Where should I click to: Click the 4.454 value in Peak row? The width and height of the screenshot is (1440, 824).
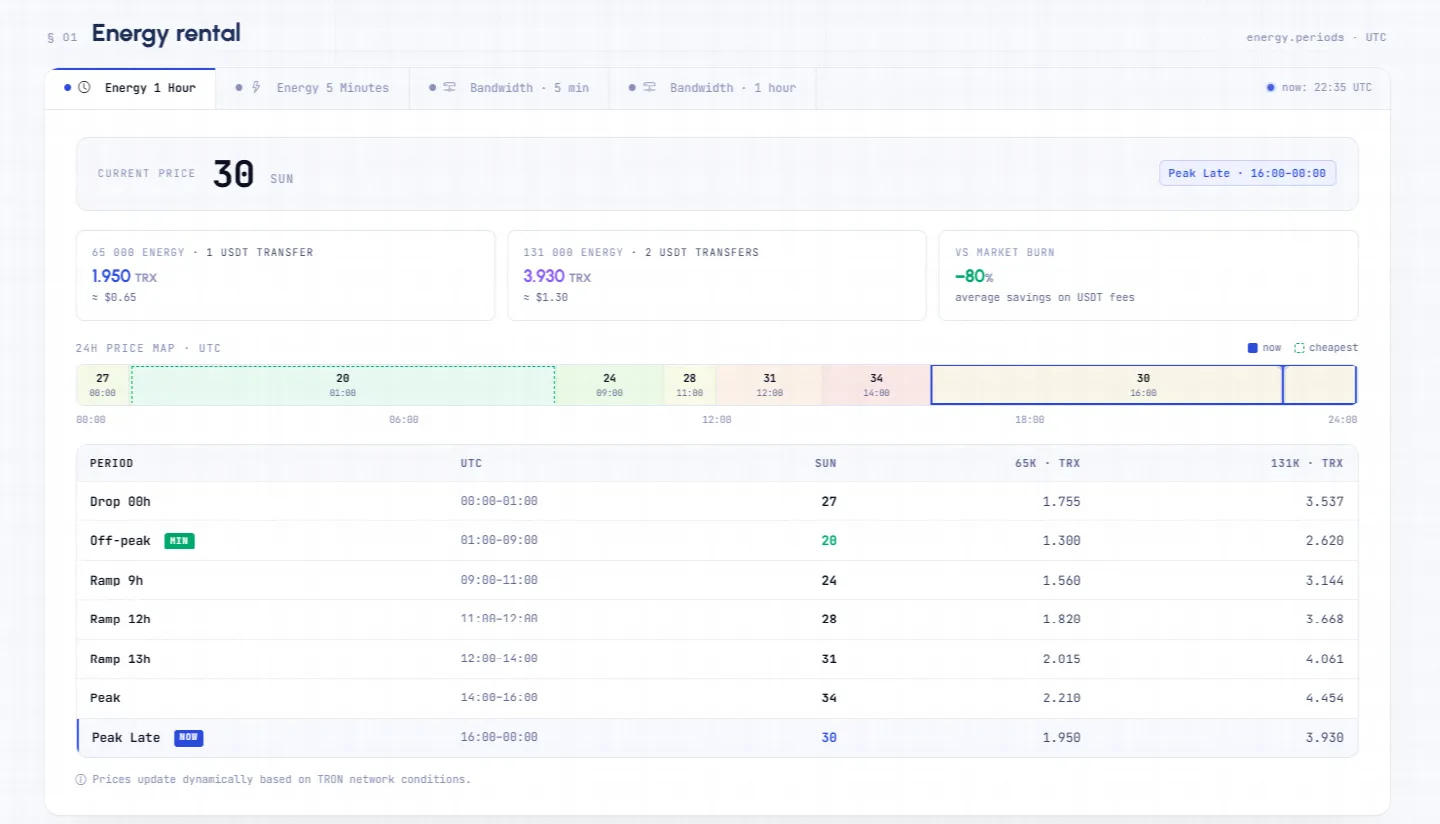pos(1325,698)
